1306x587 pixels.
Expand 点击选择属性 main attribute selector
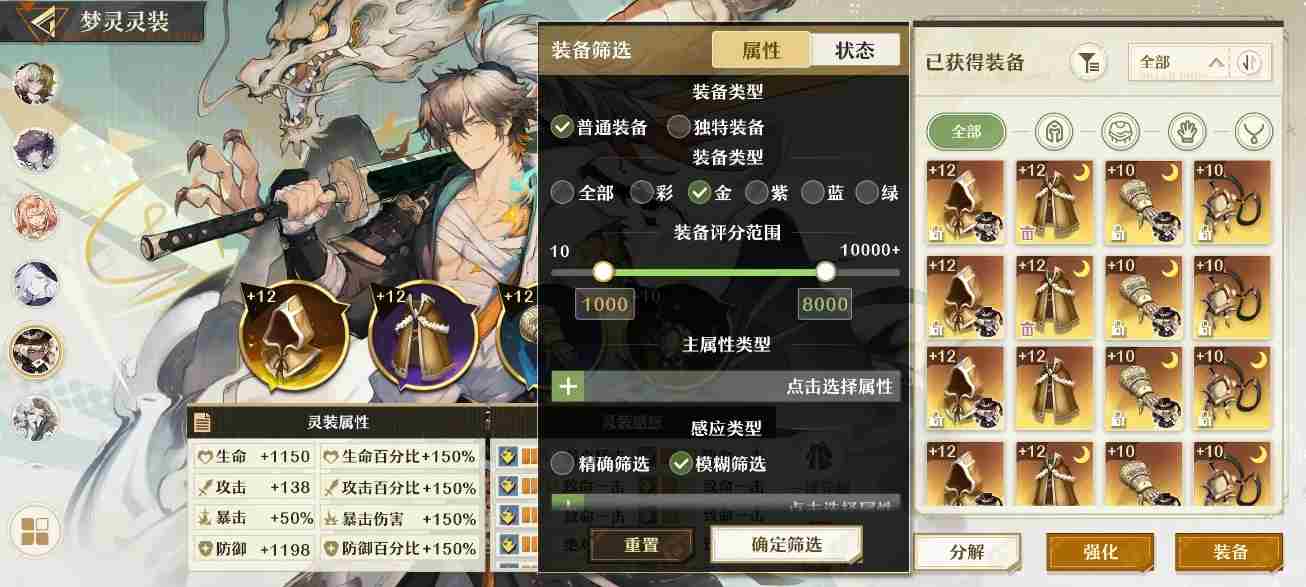[726, 386]
